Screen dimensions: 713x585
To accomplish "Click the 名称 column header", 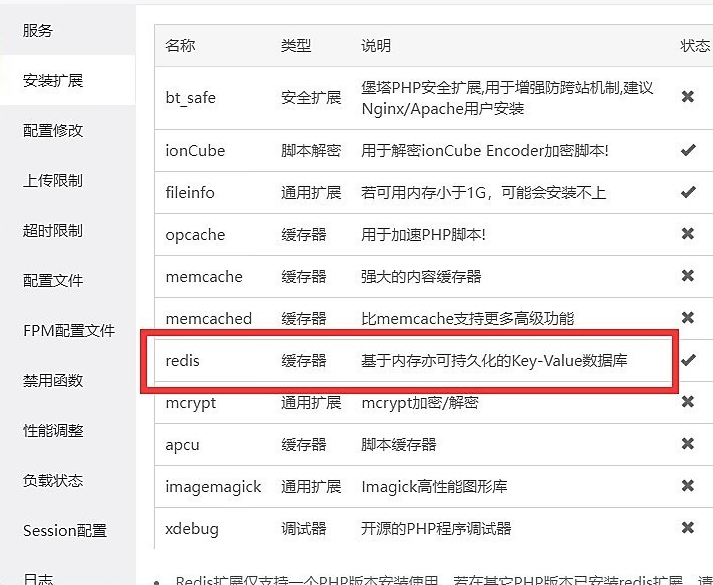I will click(180, 45).
